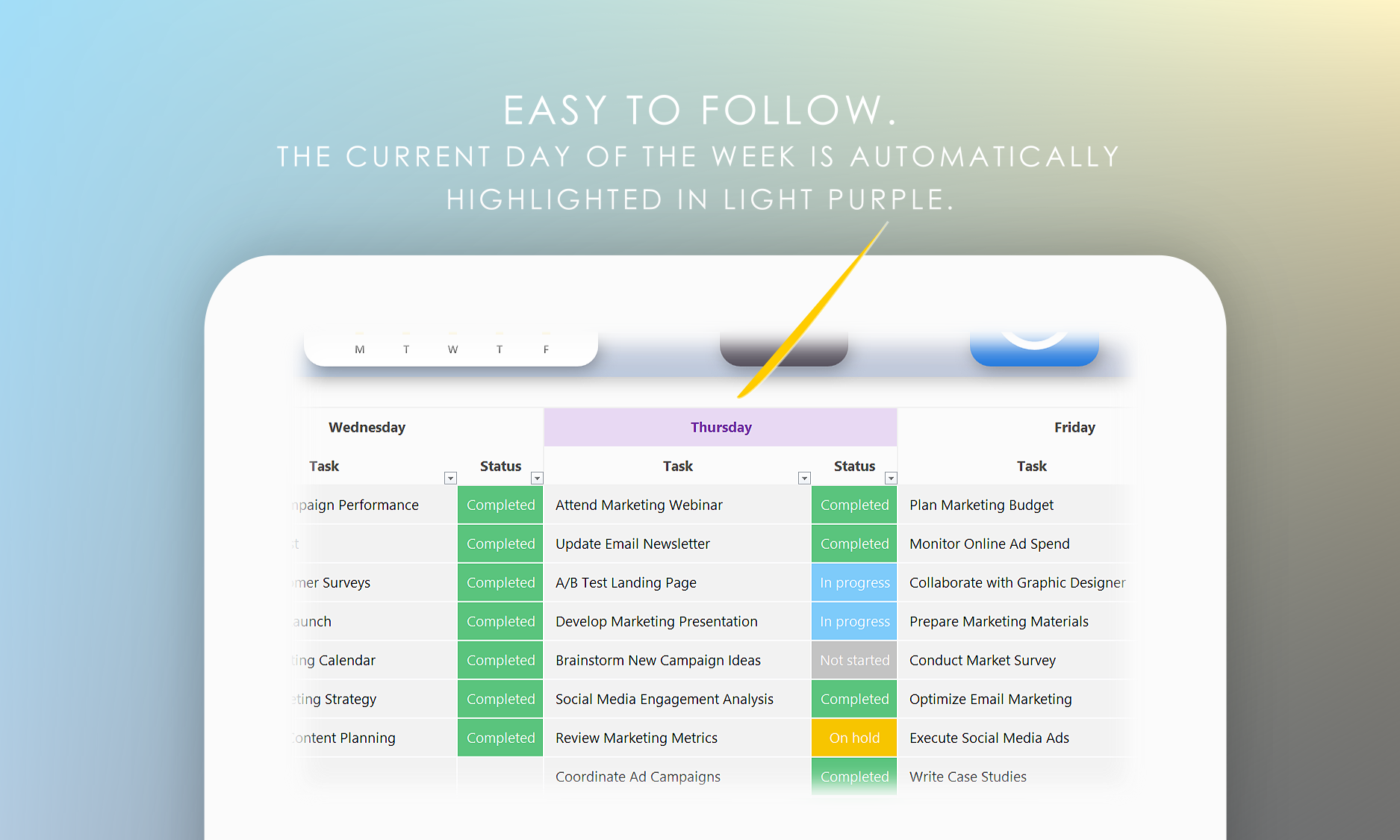The image size is (1400, 840).
Task: Click the F day label in weekday chart
Action: pos(546,349)
